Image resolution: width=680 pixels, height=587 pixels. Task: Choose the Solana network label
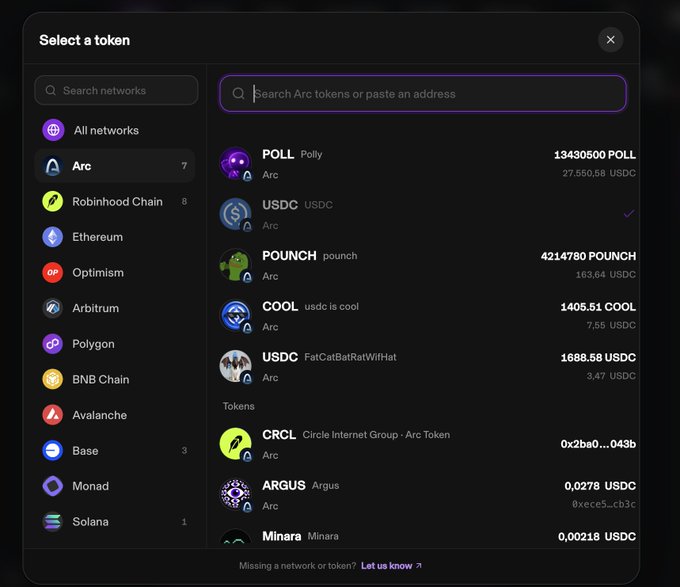(90, 522)
